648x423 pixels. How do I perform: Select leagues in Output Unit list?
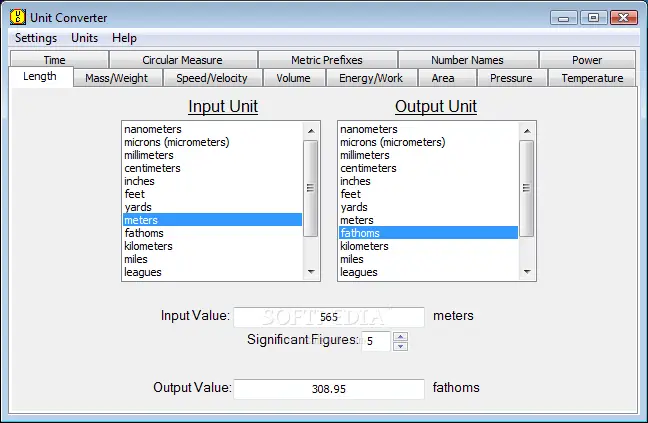tap(429, 272)
